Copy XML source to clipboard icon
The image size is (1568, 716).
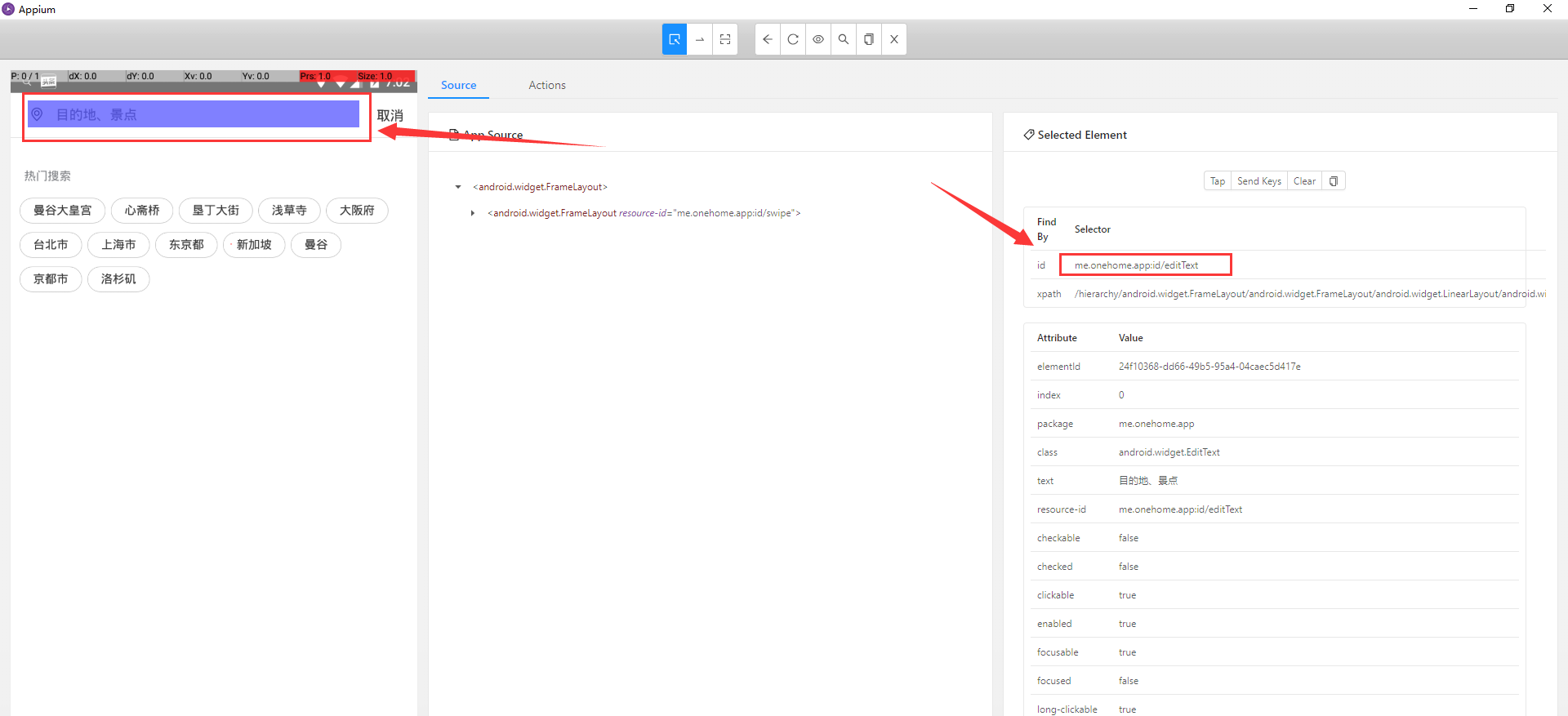[869, 39]
